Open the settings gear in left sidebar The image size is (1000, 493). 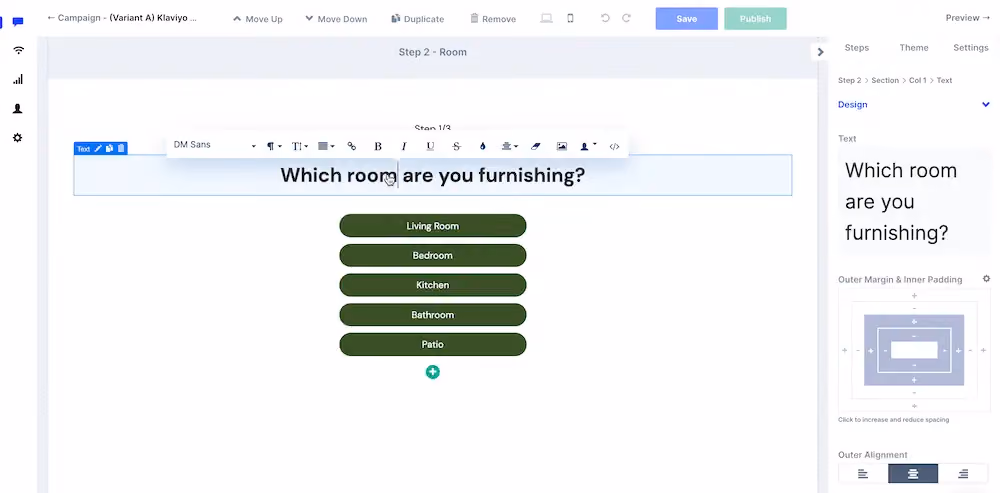(x=18, y=138)
